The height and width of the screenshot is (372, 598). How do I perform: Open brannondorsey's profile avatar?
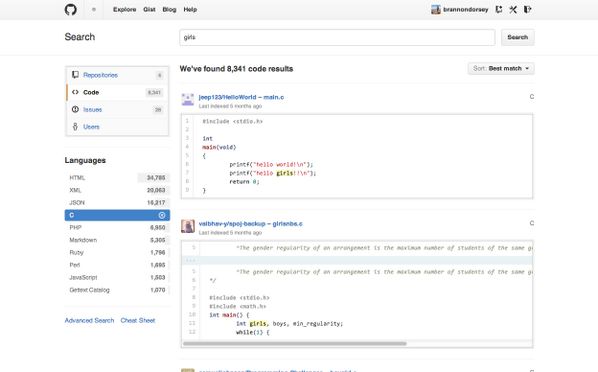pos(436,10)
